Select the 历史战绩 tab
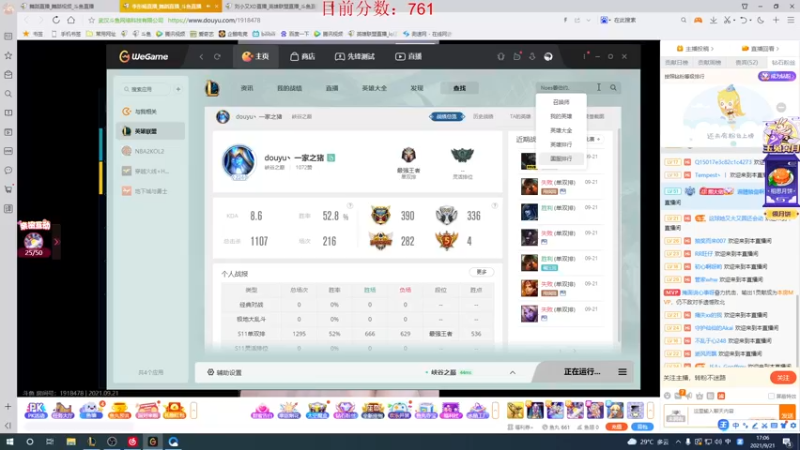 (483, 116)
